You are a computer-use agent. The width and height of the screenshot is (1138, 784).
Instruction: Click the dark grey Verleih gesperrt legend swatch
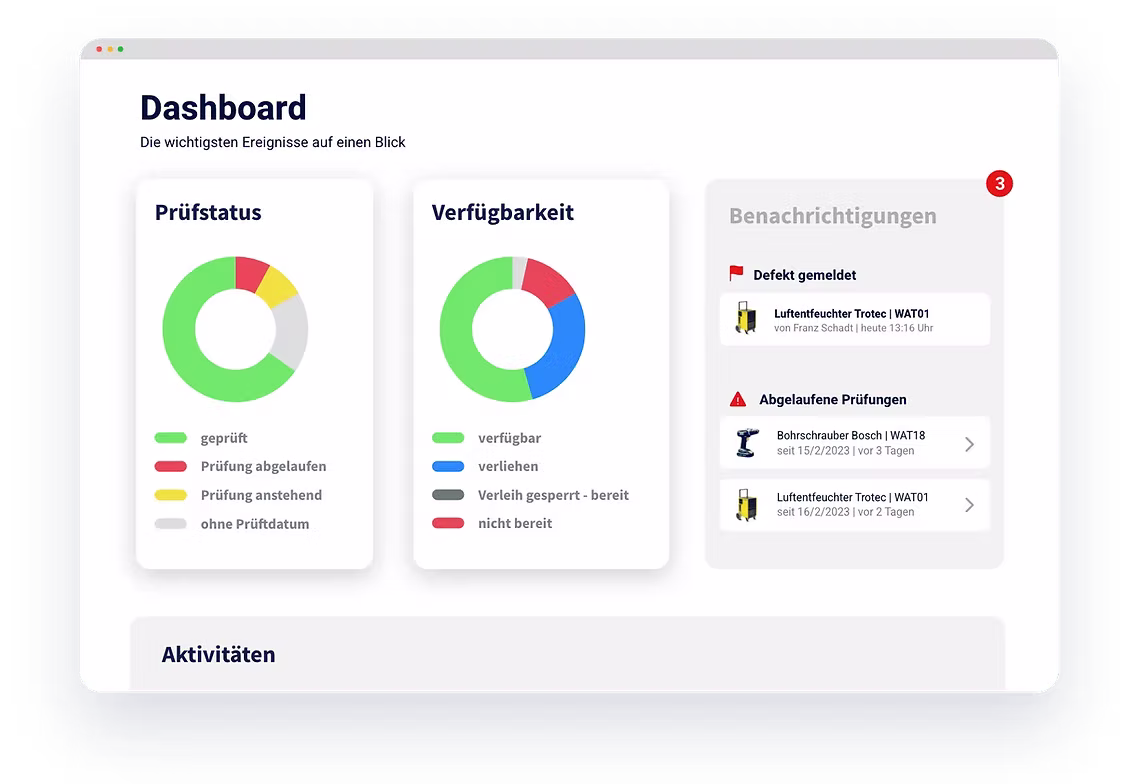[x=448, y=495]
